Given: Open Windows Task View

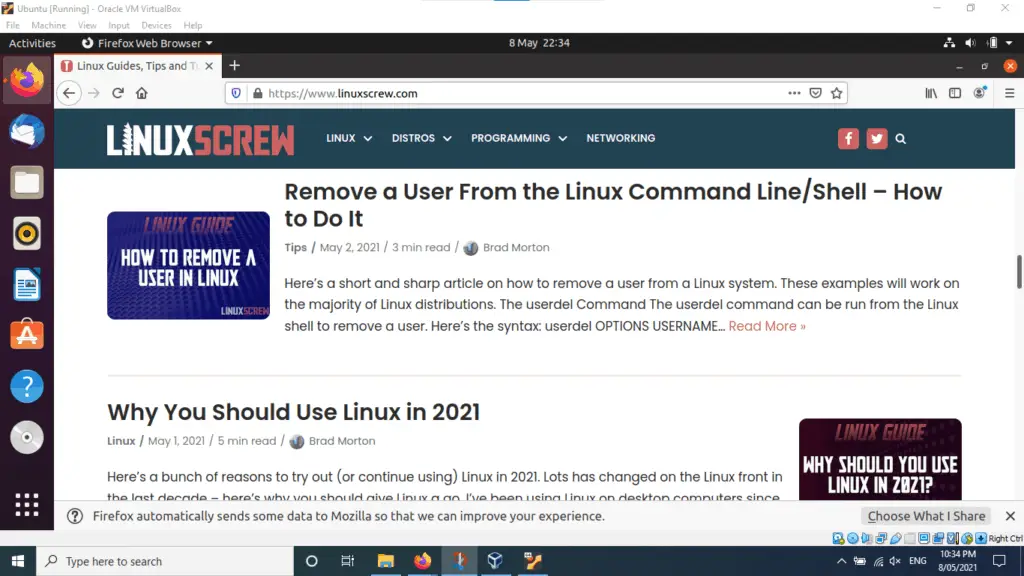Looking at the screenshot, I should click(x=347, y=561).
